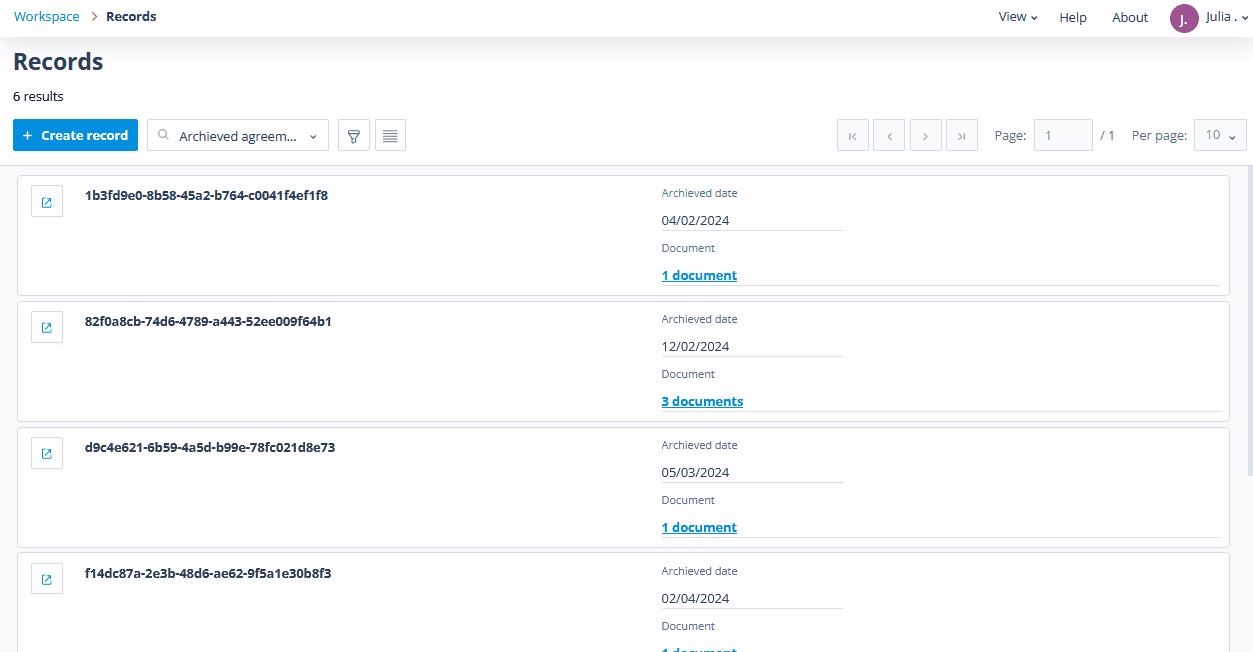Image resolution: width=1253 pixels, height=652 pixels.
Task: Click the list density view icon
Action: point(390,136)
